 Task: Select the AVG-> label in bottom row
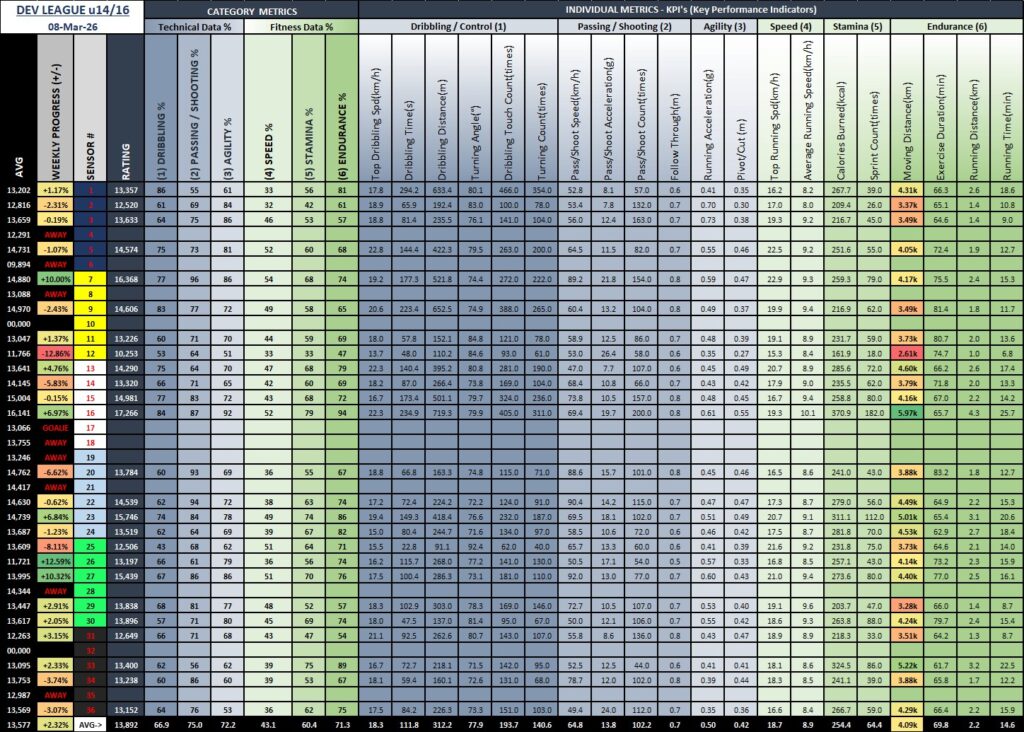pyautogui.click(x=89, y=725)
